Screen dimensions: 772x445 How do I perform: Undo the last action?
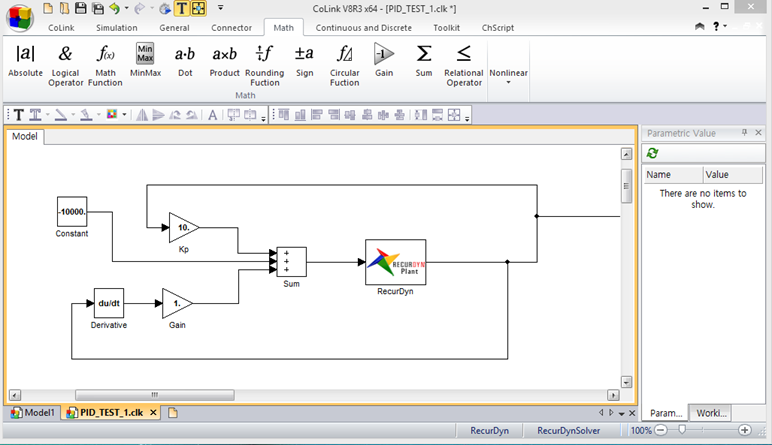[115, 8]
